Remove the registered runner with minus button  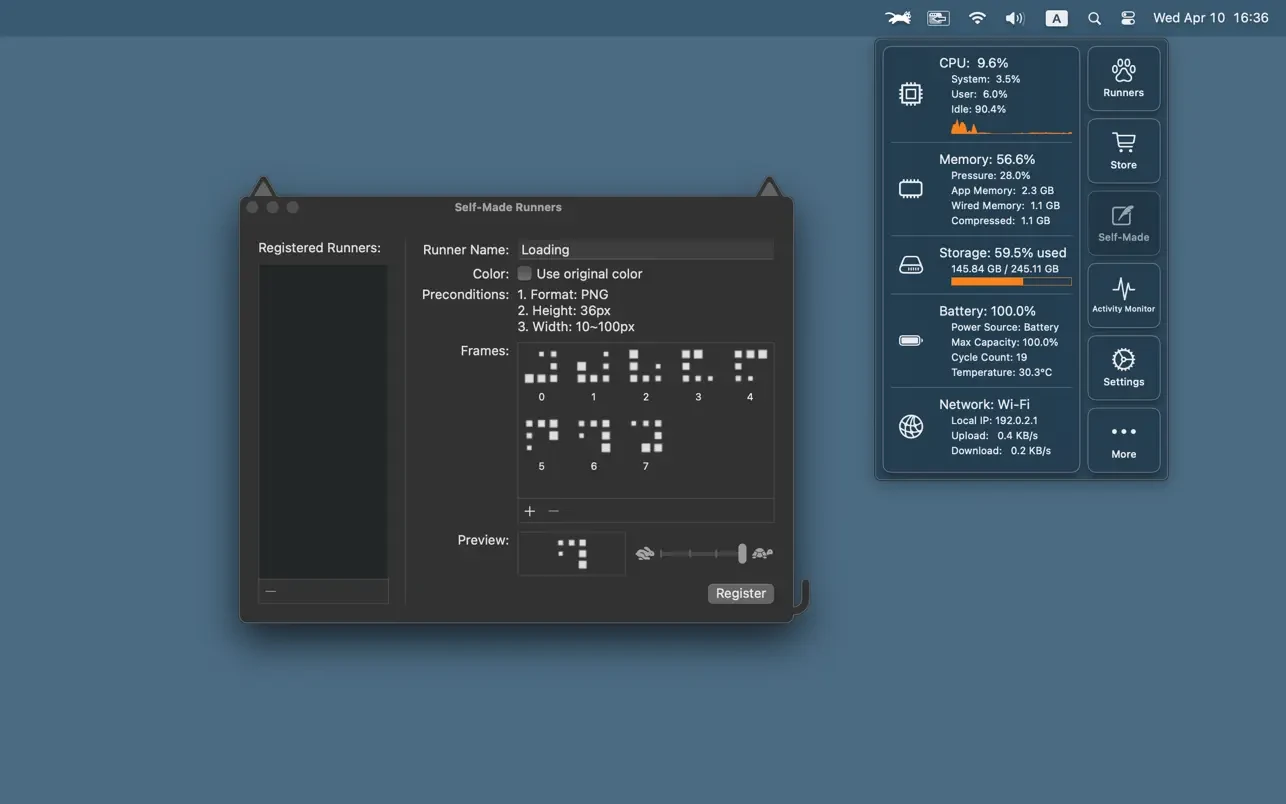tap(271, 591)
